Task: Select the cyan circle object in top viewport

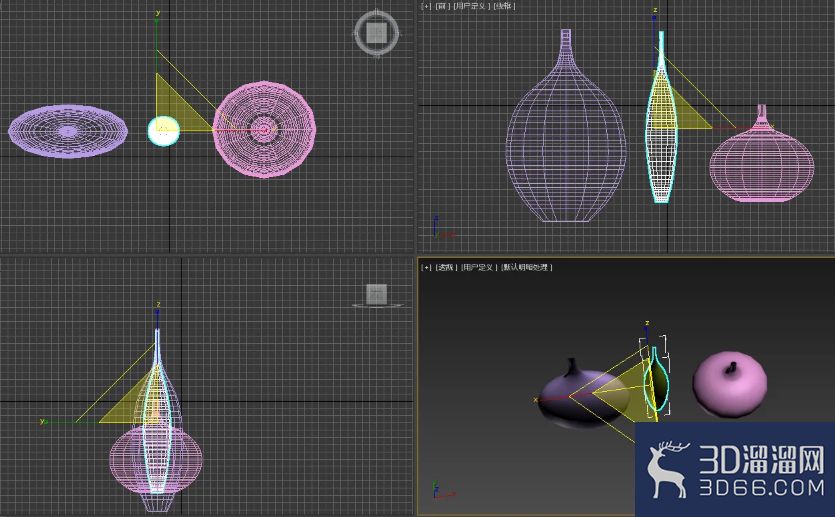Action: [x=163, y=131]
